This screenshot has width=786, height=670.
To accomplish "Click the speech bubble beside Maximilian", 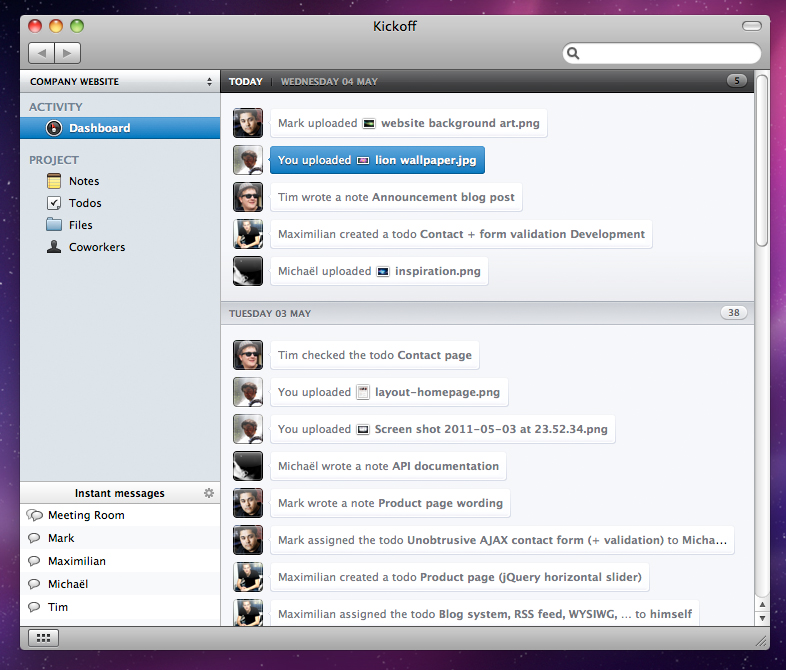I will tap(34, 561).
